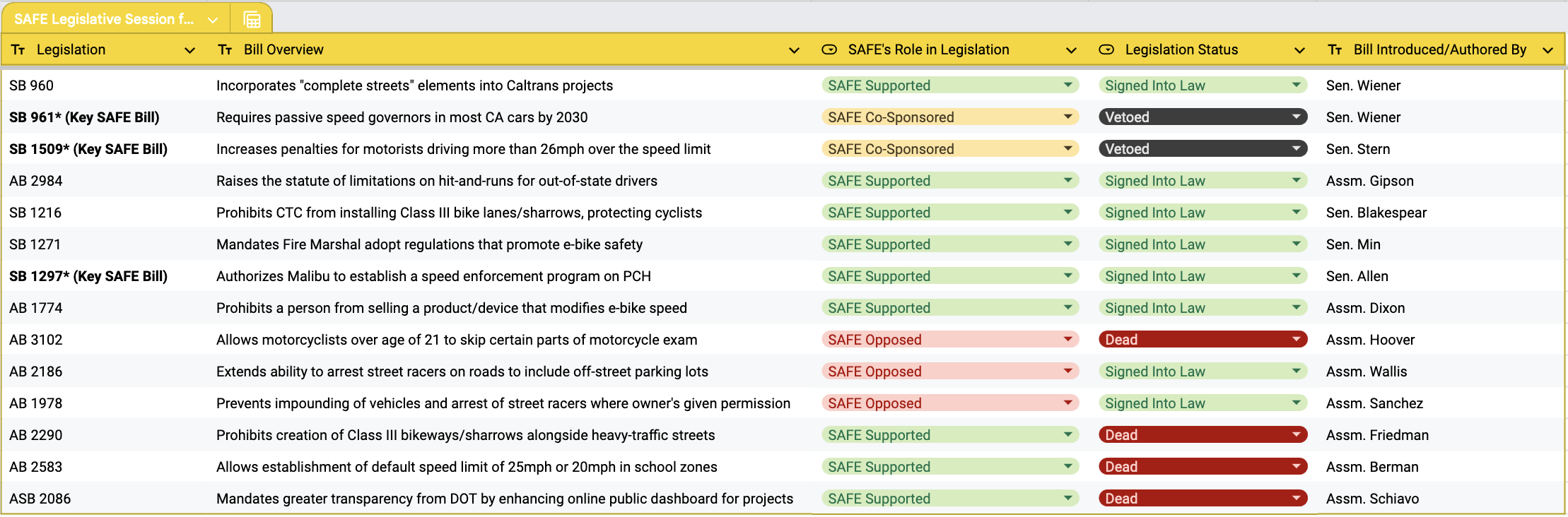
Task: Select cell "SB 1216"
Action: 104,213
